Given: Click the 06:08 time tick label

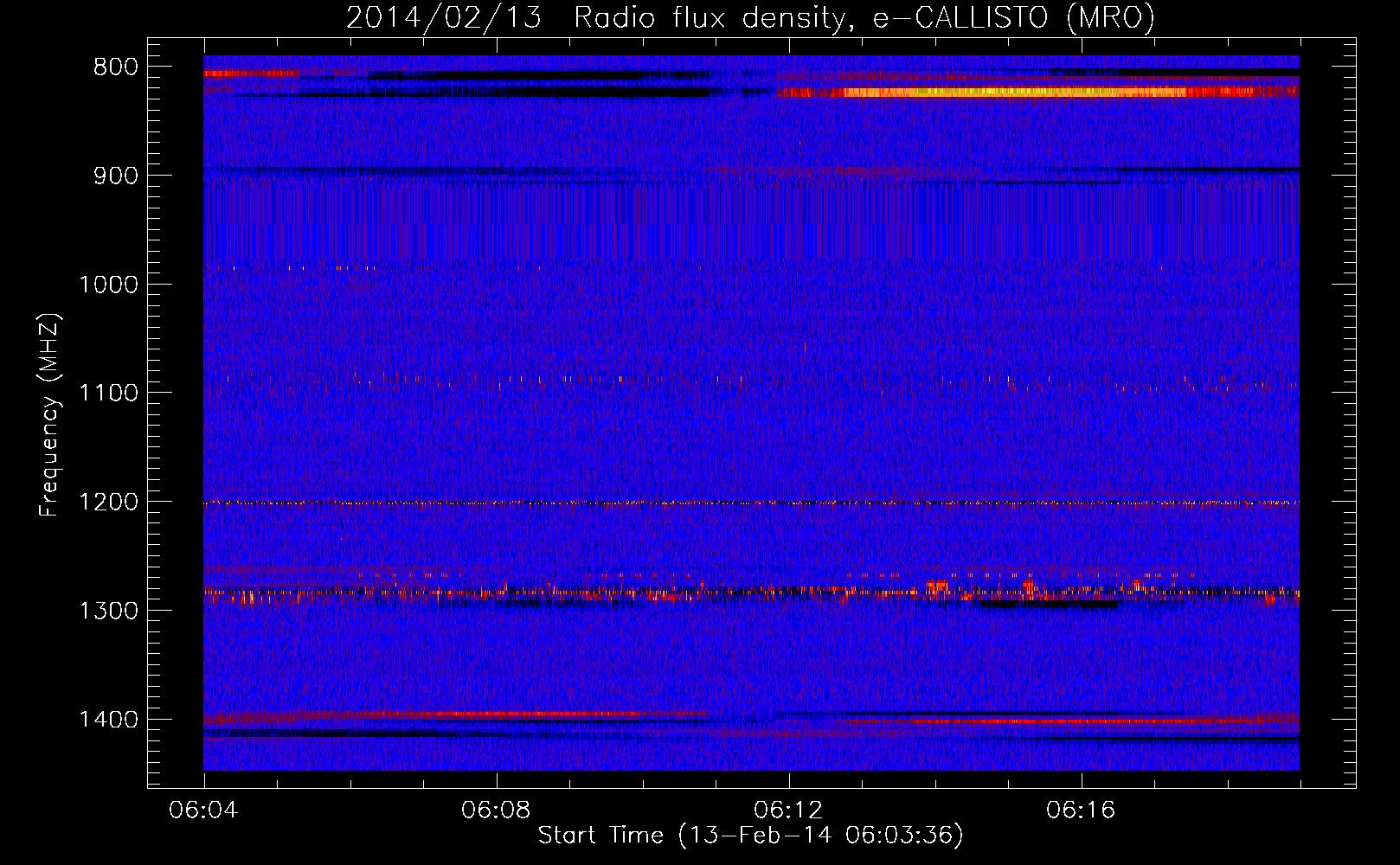Looking at the screenshot, I should tap(497, 811).
